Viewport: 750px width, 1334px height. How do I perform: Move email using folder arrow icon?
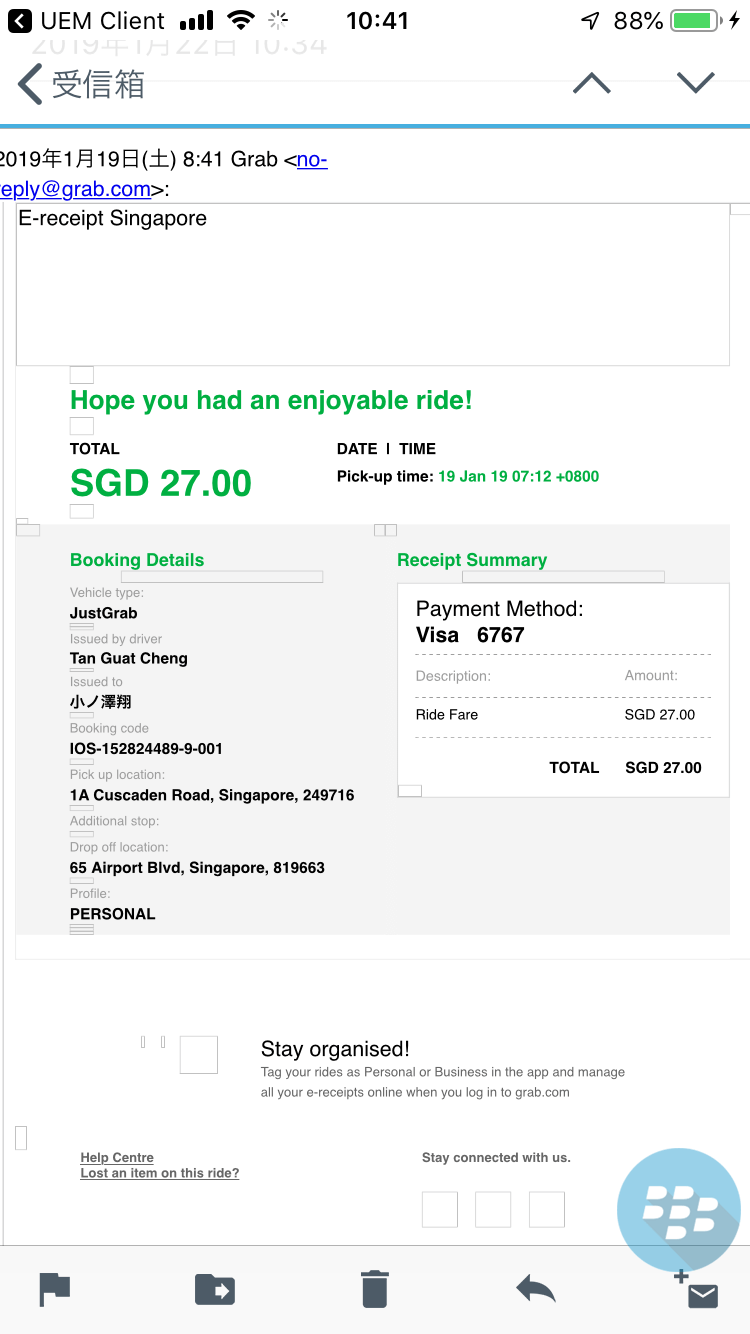pyautogui.click(x=214, y=1289)
